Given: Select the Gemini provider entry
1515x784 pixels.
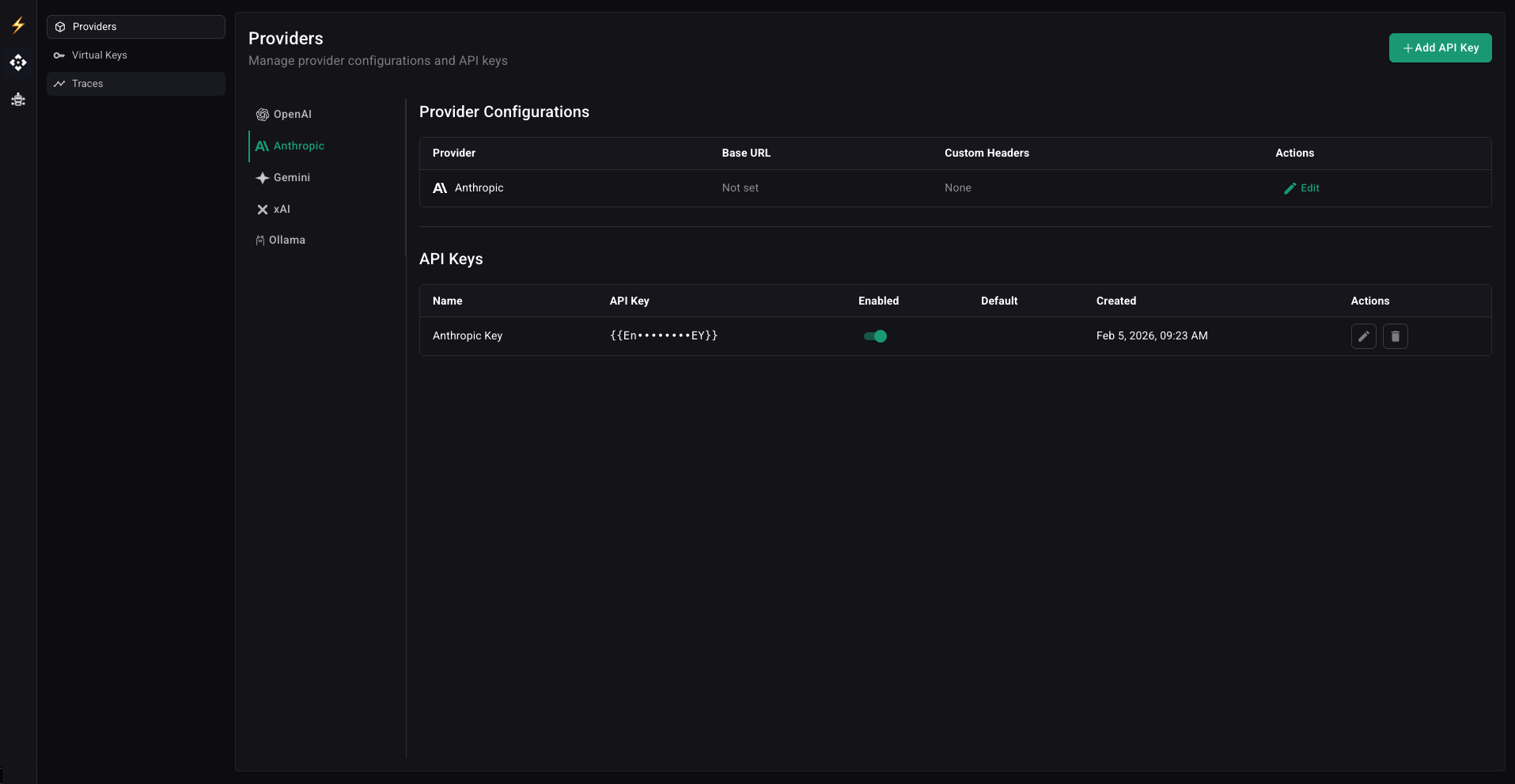Looking at the screenshot, I should (x=291, y=177).
